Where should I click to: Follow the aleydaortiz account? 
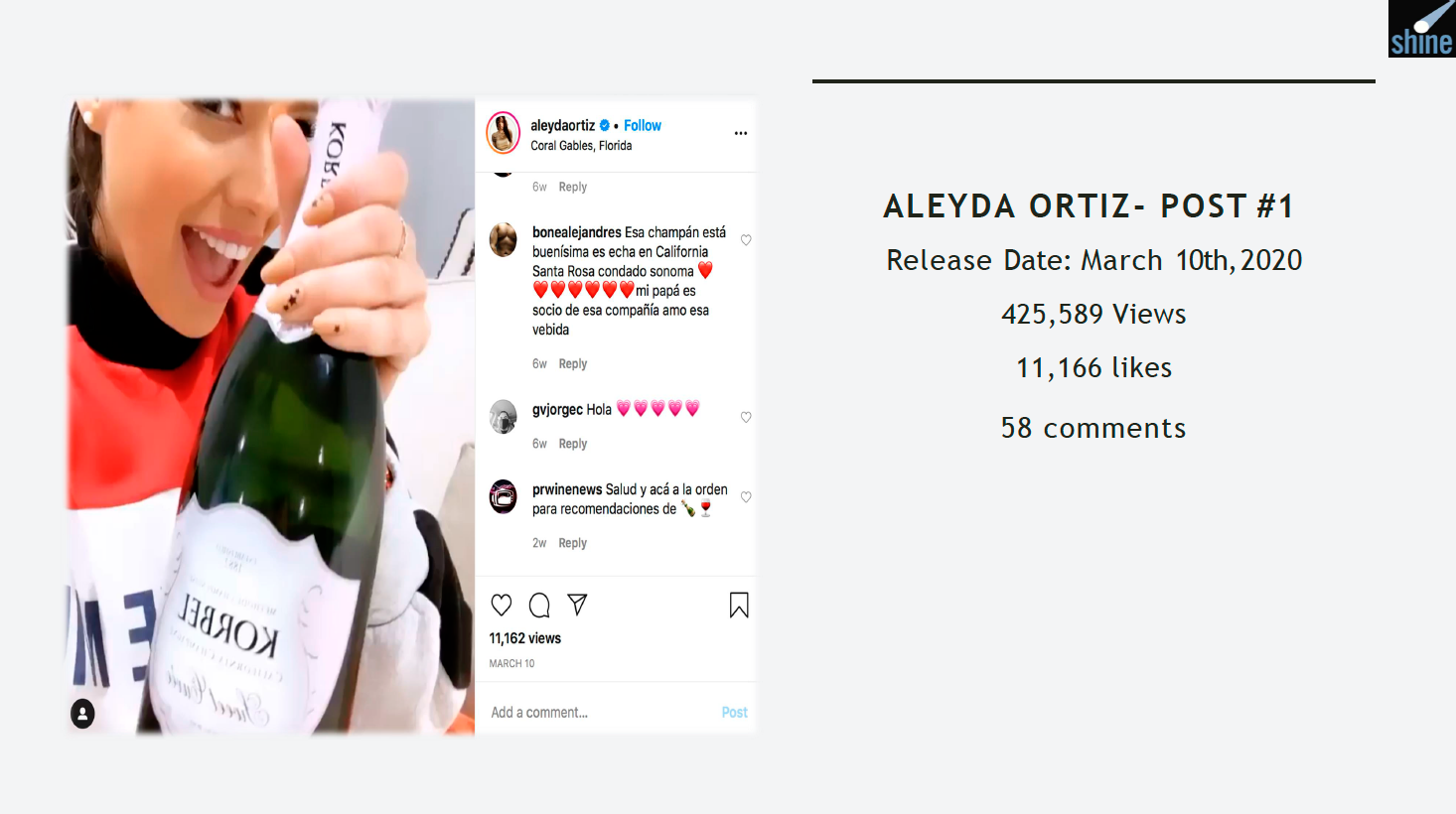pyautogui.click(x=643, y=125)
